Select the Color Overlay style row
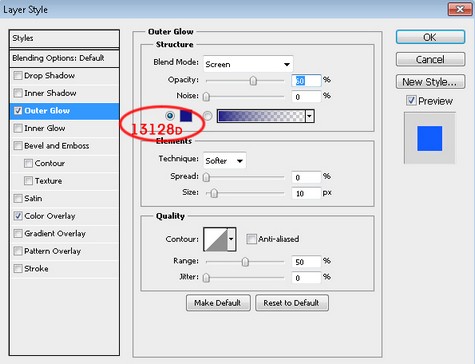Image resolution: width=475 pixels, height=364 pixels. [64, 216]
